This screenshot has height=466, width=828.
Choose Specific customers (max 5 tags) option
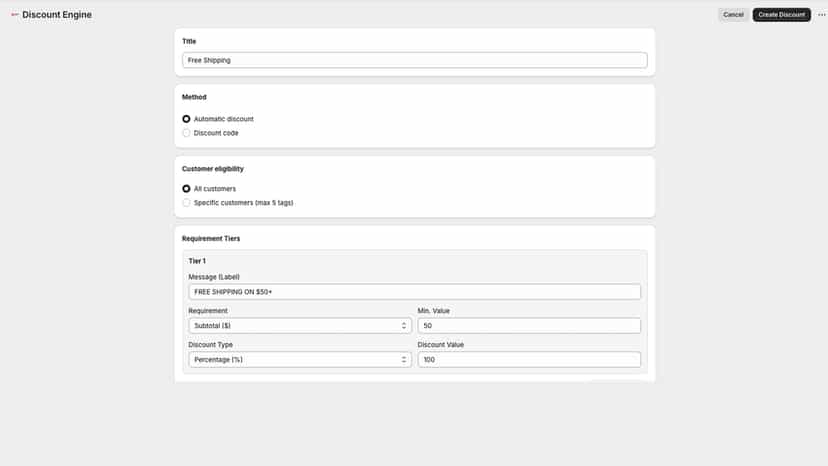[x=186, y=203]
